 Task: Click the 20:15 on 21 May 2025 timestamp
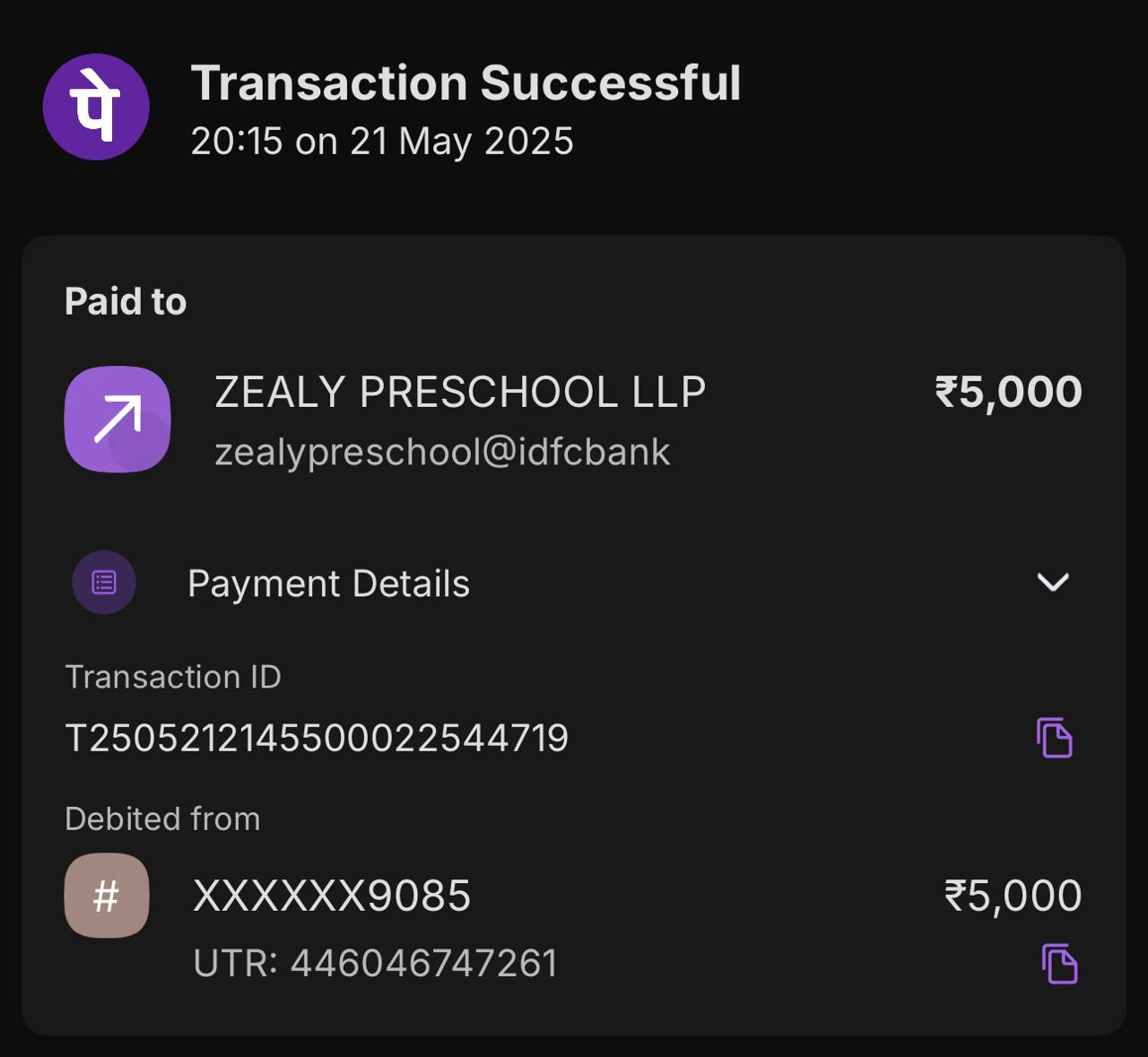pos(382,142)
